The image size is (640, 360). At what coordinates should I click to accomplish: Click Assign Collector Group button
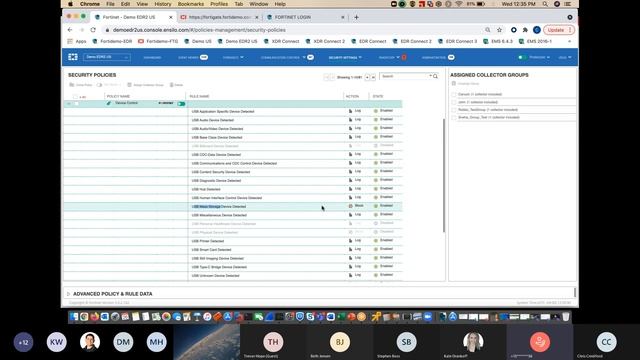145,85
